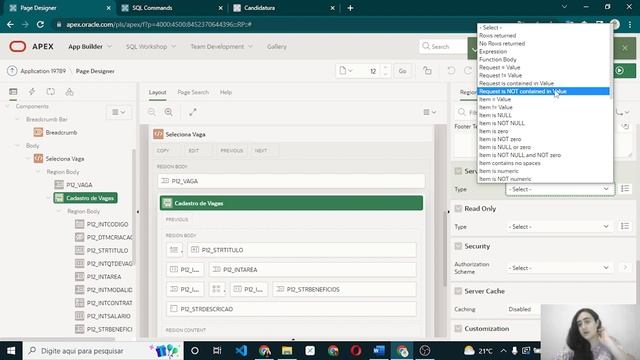Switch to Candidatura browser tab

(x=284, y=8)
